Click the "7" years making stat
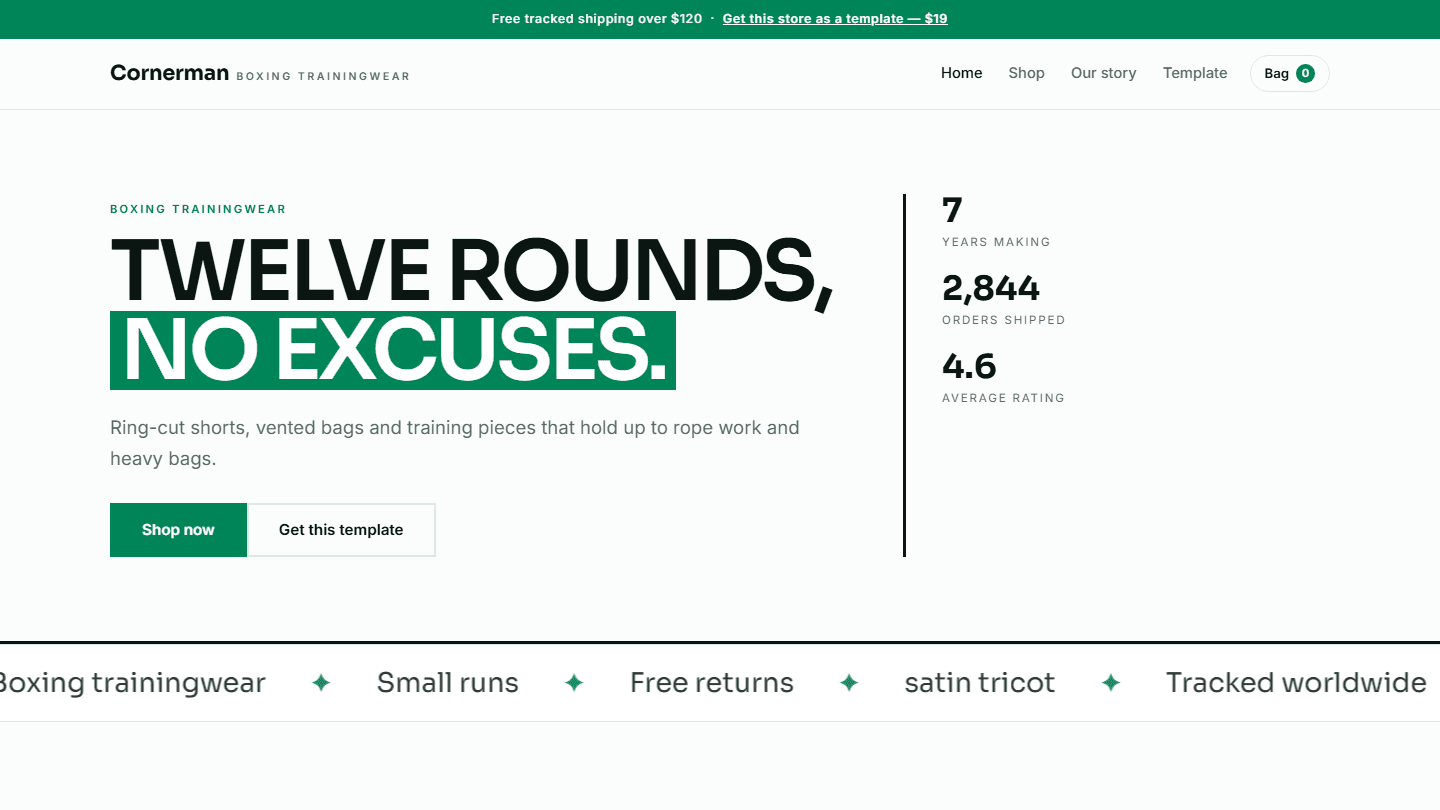 tap(952, 210)
